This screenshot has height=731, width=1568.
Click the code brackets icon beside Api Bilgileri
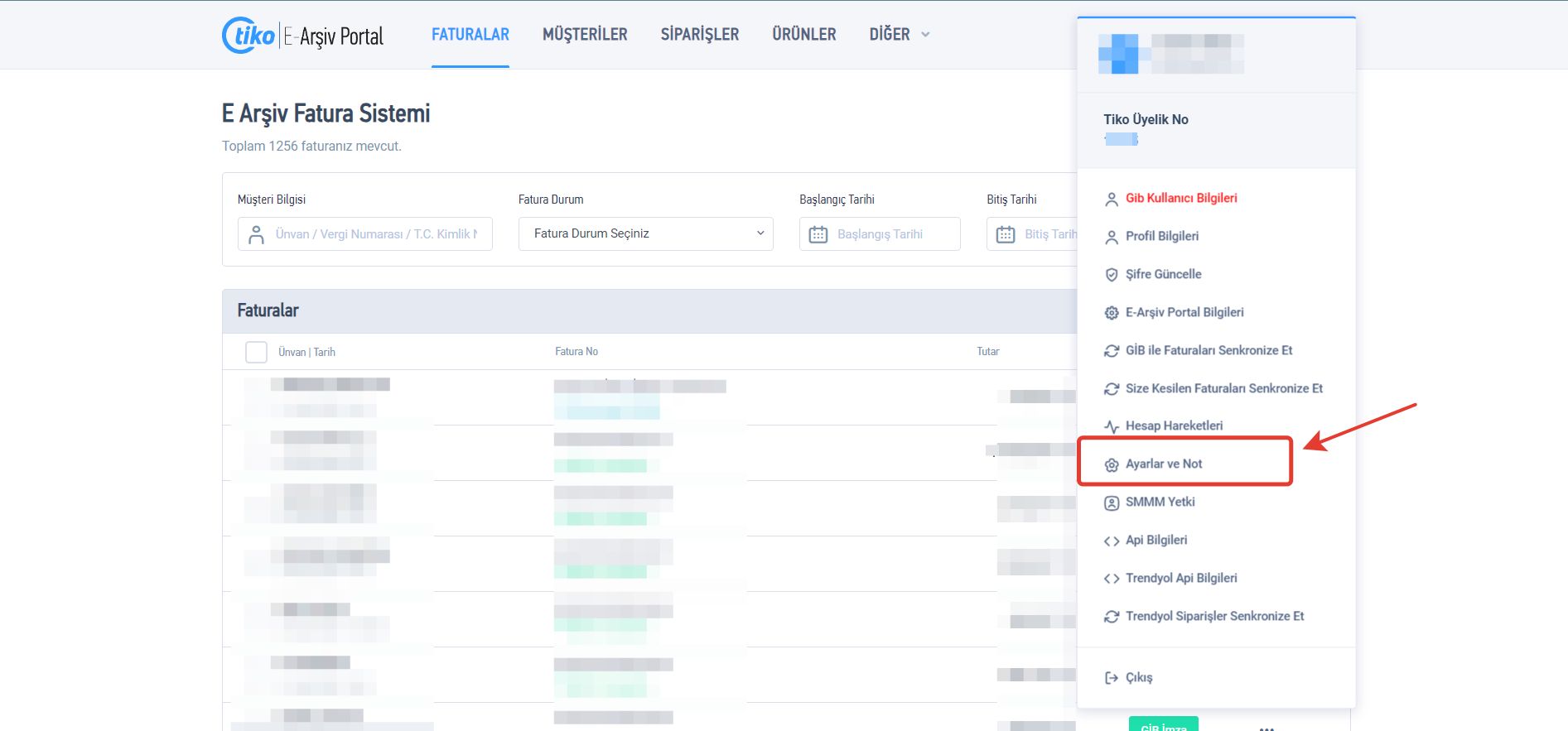coord(1112,541)
